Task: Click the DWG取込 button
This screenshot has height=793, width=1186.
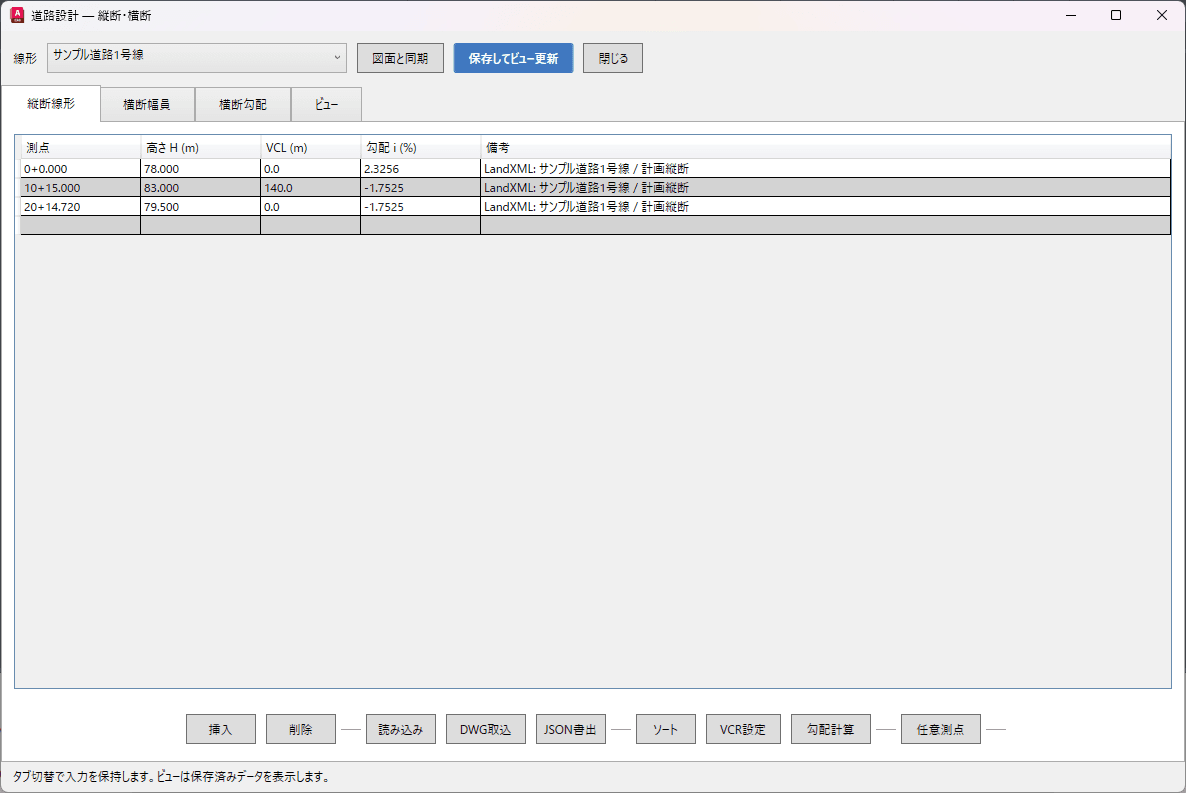Action: click(486, 729)
